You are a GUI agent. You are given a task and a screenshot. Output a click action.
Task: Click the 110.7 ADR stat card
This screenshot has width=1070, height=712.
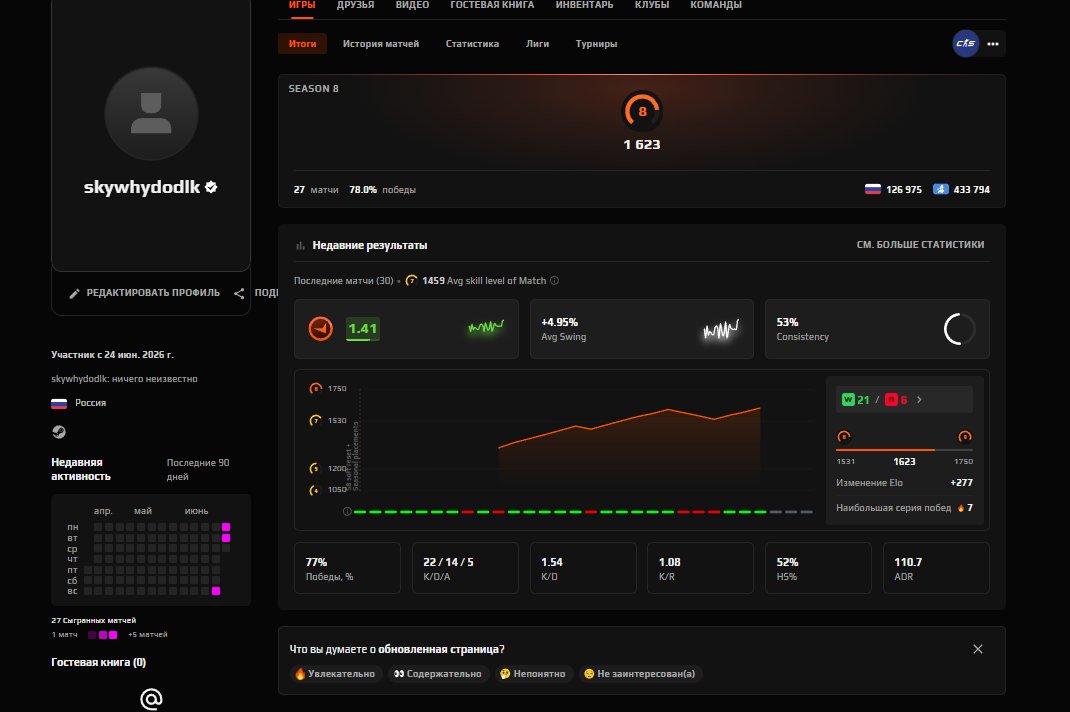click(x=936, y=568)
